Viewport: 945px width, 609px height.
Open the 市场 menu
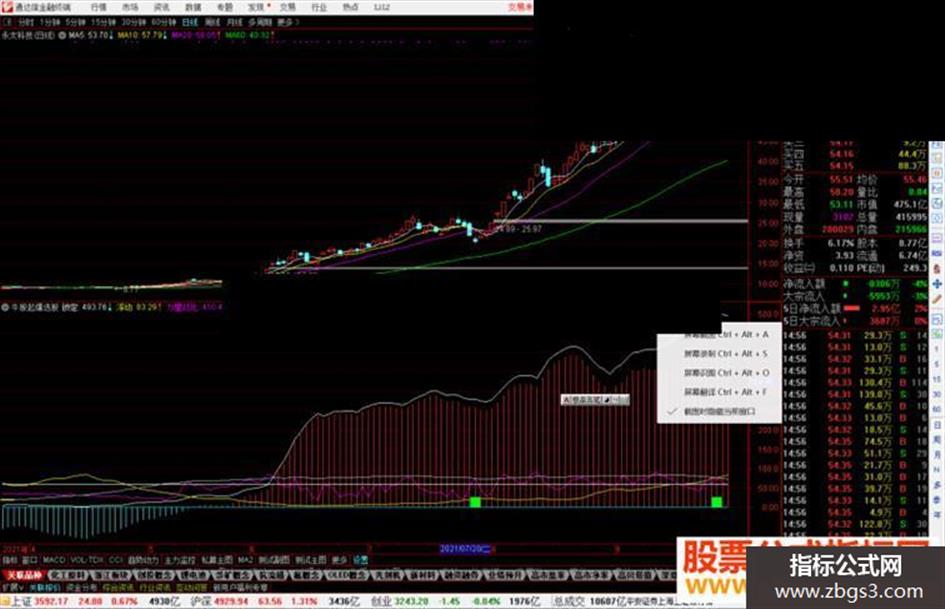[130, 7]
